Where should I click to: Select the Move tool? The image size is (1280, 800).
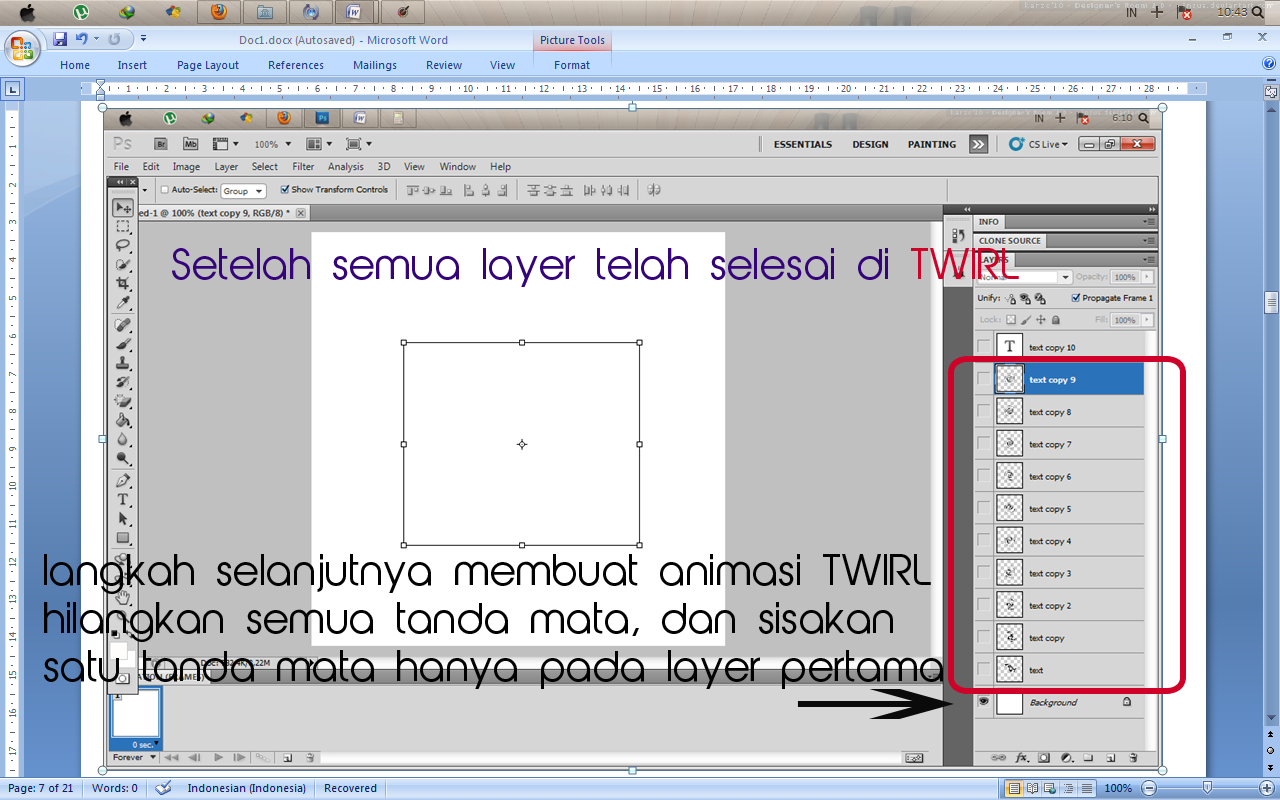[x=122, y=207]
